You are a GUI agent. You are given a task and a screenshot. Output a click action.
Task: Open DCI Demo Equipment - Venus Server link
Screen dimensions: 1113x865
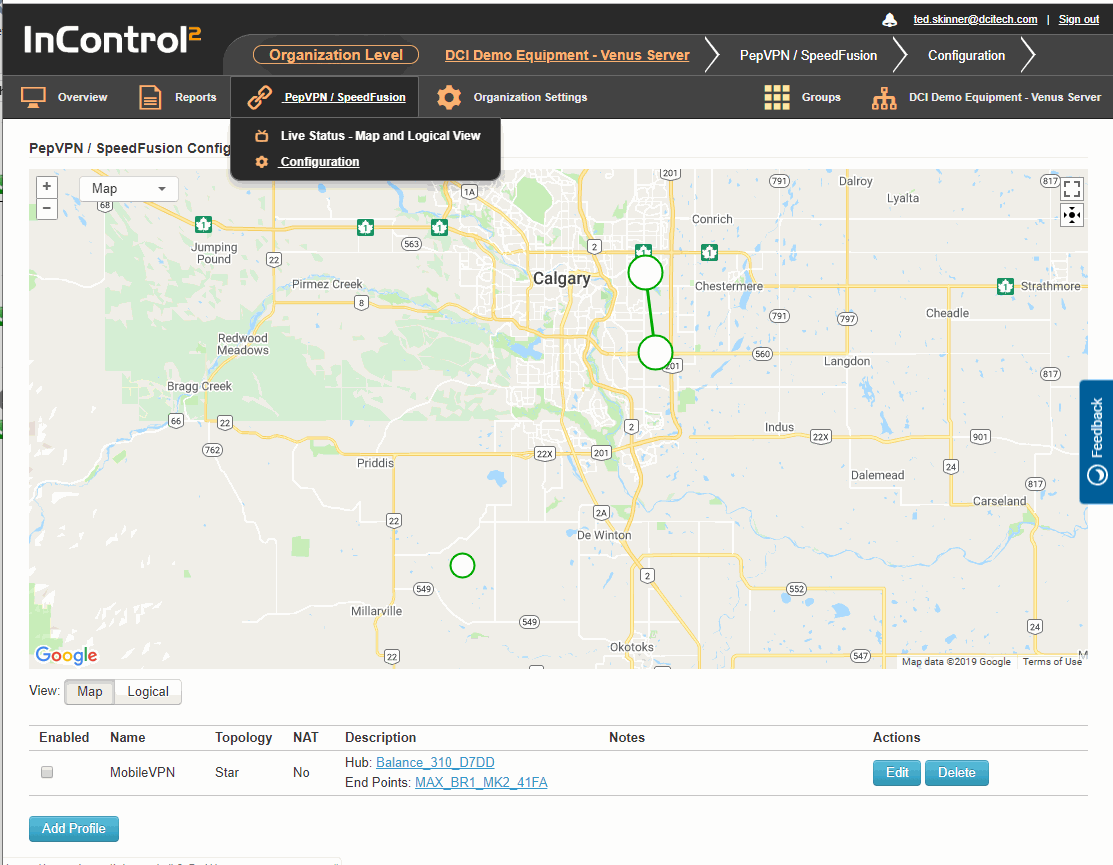click(x=567, y=55)
